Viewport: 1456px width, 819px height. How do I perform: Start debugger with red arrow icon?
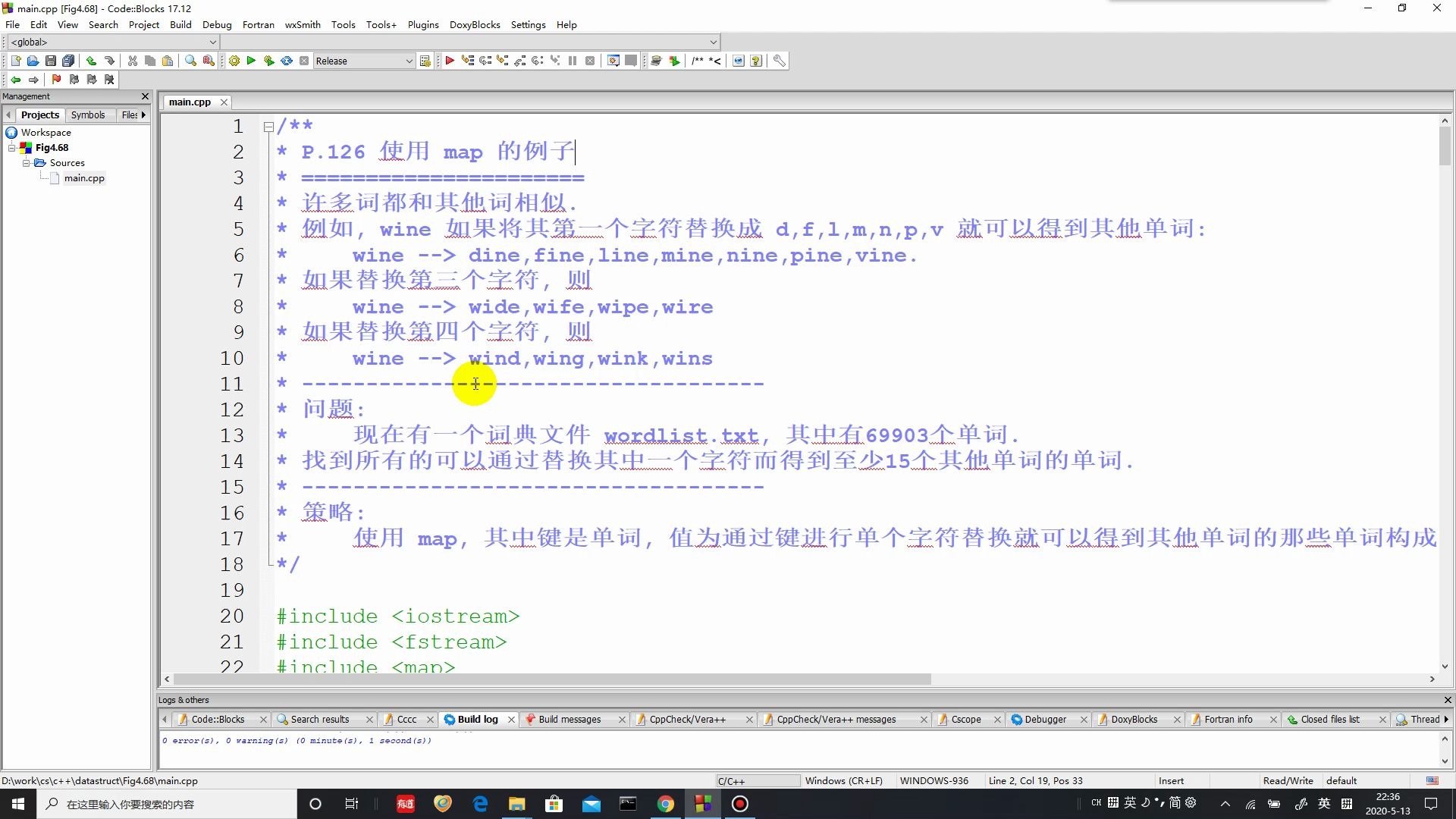pos(450,61)
